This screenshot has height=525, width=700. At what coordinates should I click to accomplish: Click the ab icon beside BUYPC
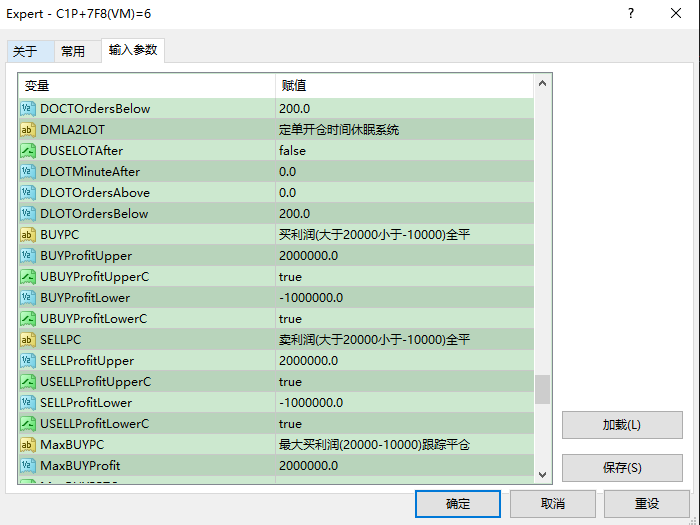pos(28,234)
